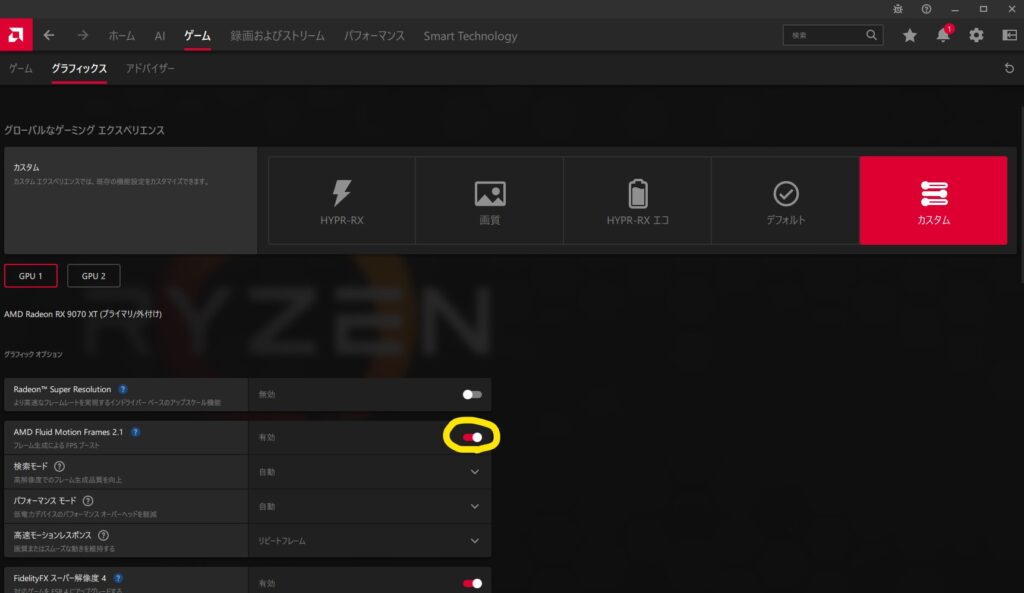The image size is (1024, 593).
Task: Choose the HYPR-RX profile tile
Action: pos(341,200)
